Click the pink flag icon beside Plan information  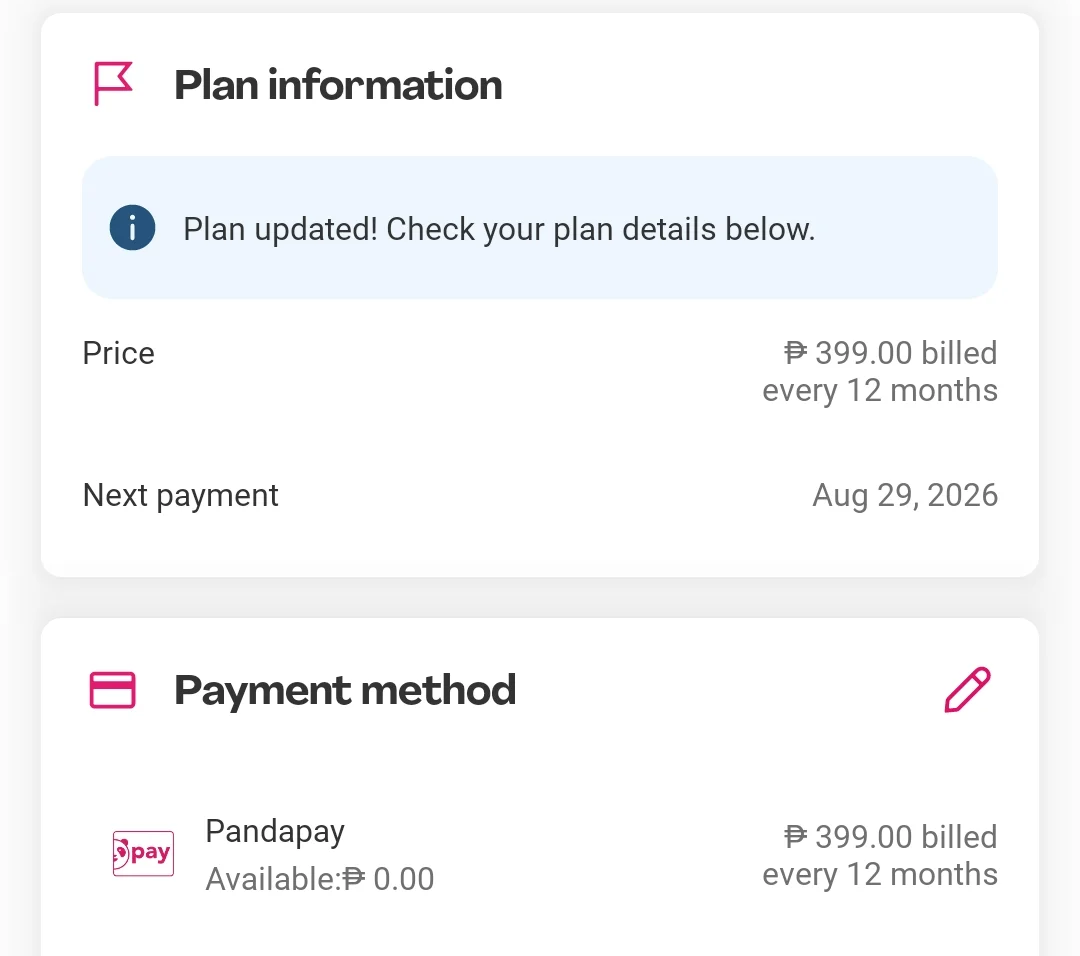pyautogui.click(x=113, y=84)
